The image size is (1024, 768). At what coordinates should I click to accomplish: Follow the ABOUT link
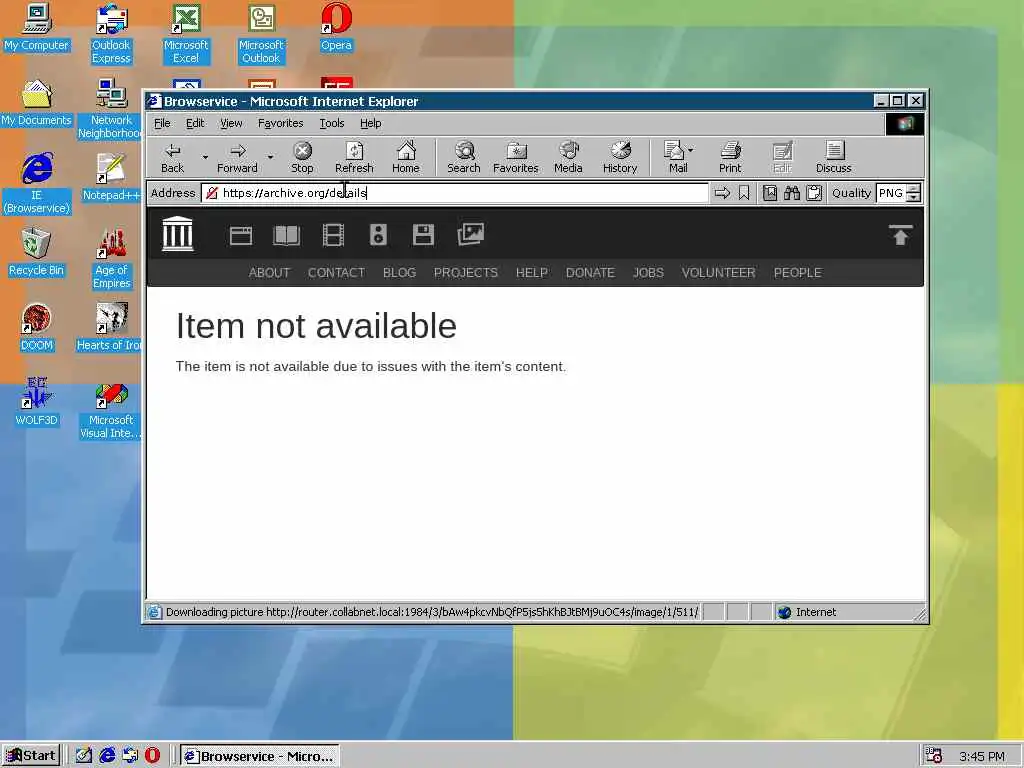click(269, 272)
